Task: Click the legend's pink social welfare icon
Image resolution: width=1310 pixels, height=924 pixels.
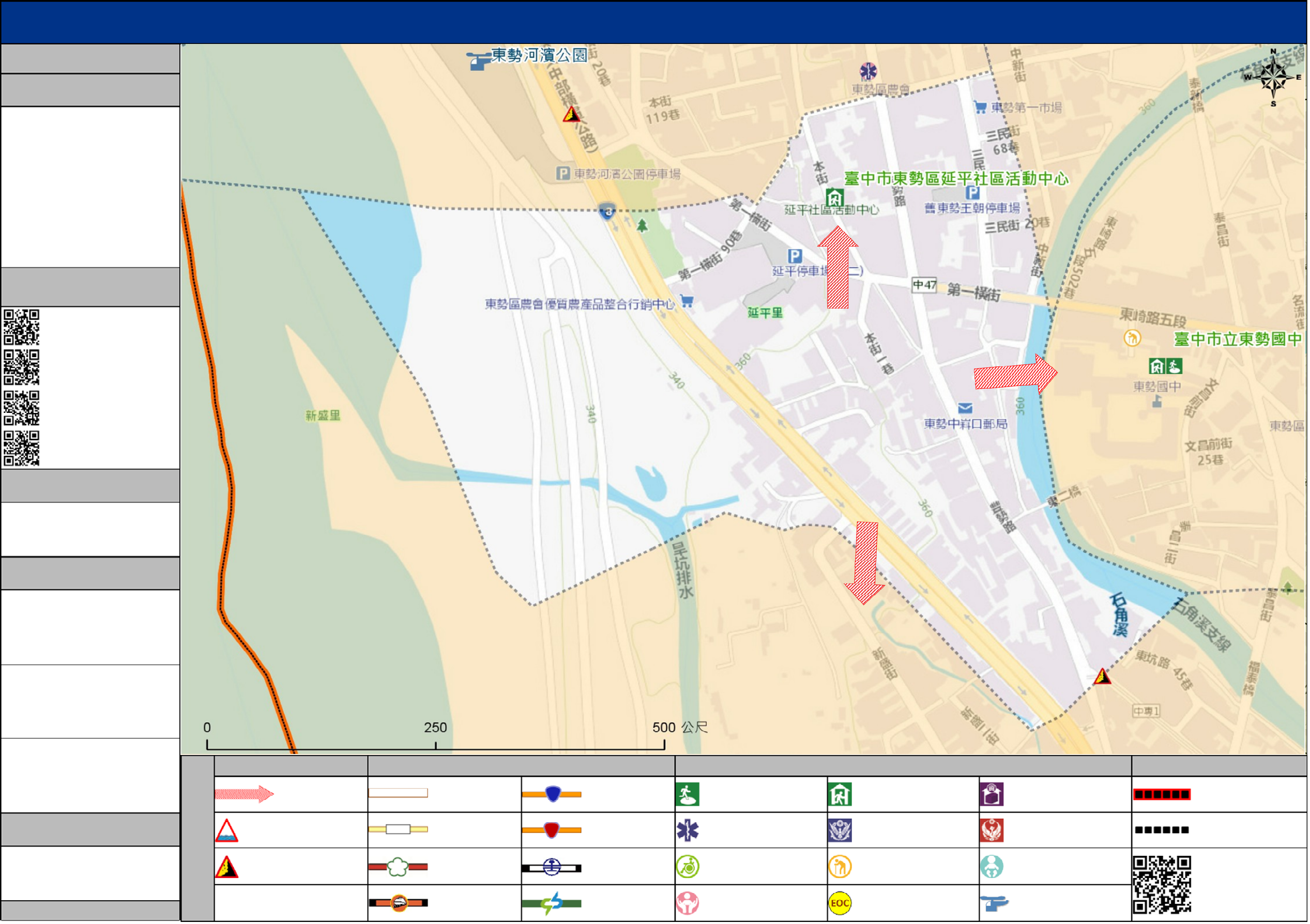Action: pyautogui.click(x=688, y=903)
